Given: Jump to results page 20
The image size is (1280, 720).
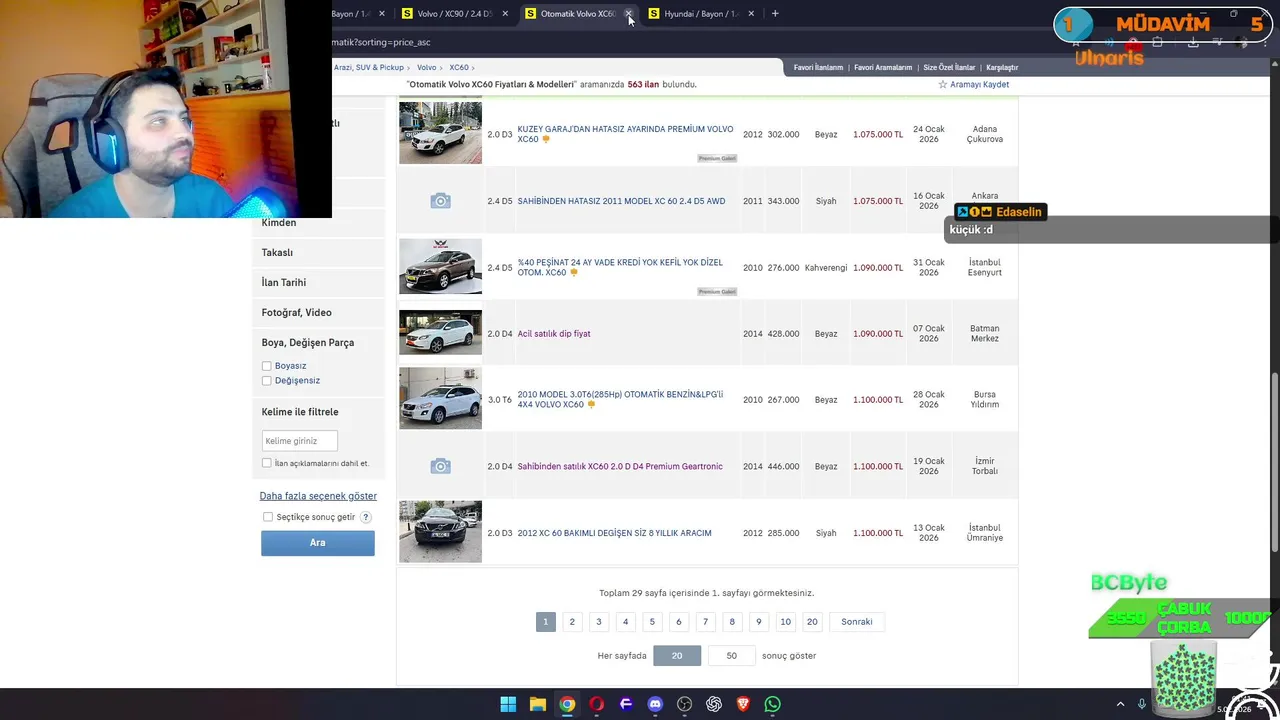Looking at the screenshot, I should [x=812, y=622].
